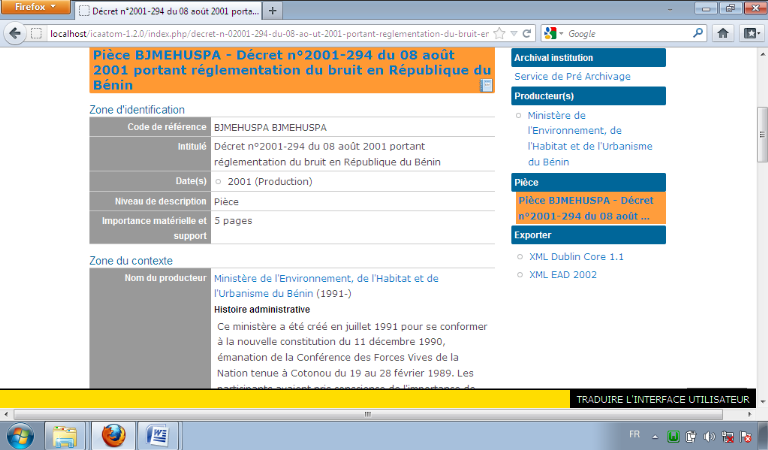This screenshot has height=450, width=768.
Task: Open Service de Pré Archivage link
Action: 572,76
